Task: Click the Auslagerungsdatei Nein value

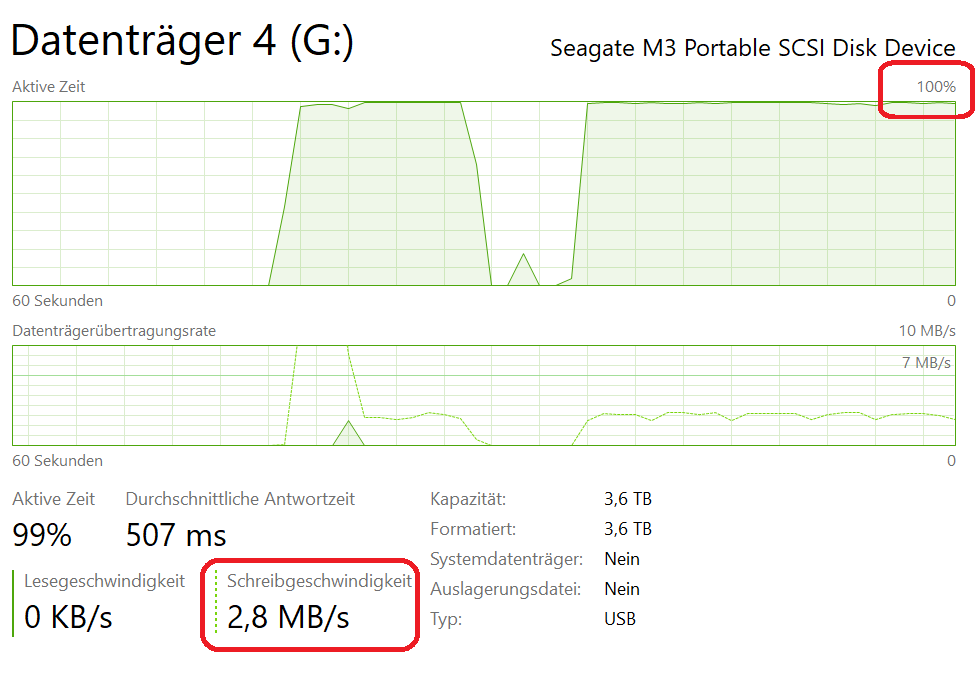Action: coord(622,589)
